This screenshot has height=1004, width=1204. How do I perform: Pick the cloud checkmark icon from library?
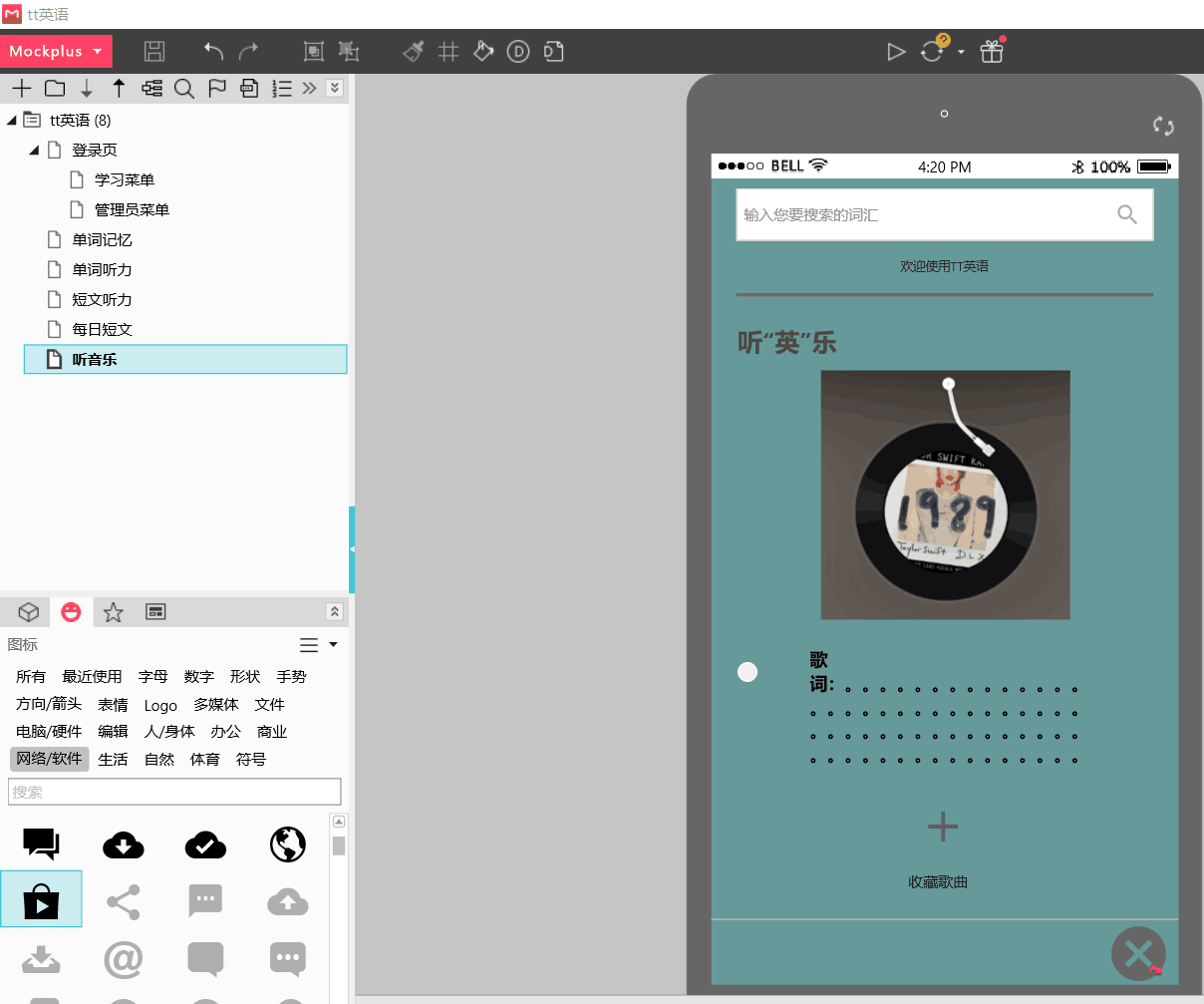[x=205, y=845]
